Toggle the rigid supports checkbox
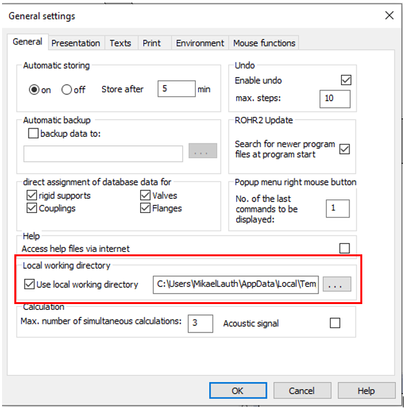 [32, 195]
